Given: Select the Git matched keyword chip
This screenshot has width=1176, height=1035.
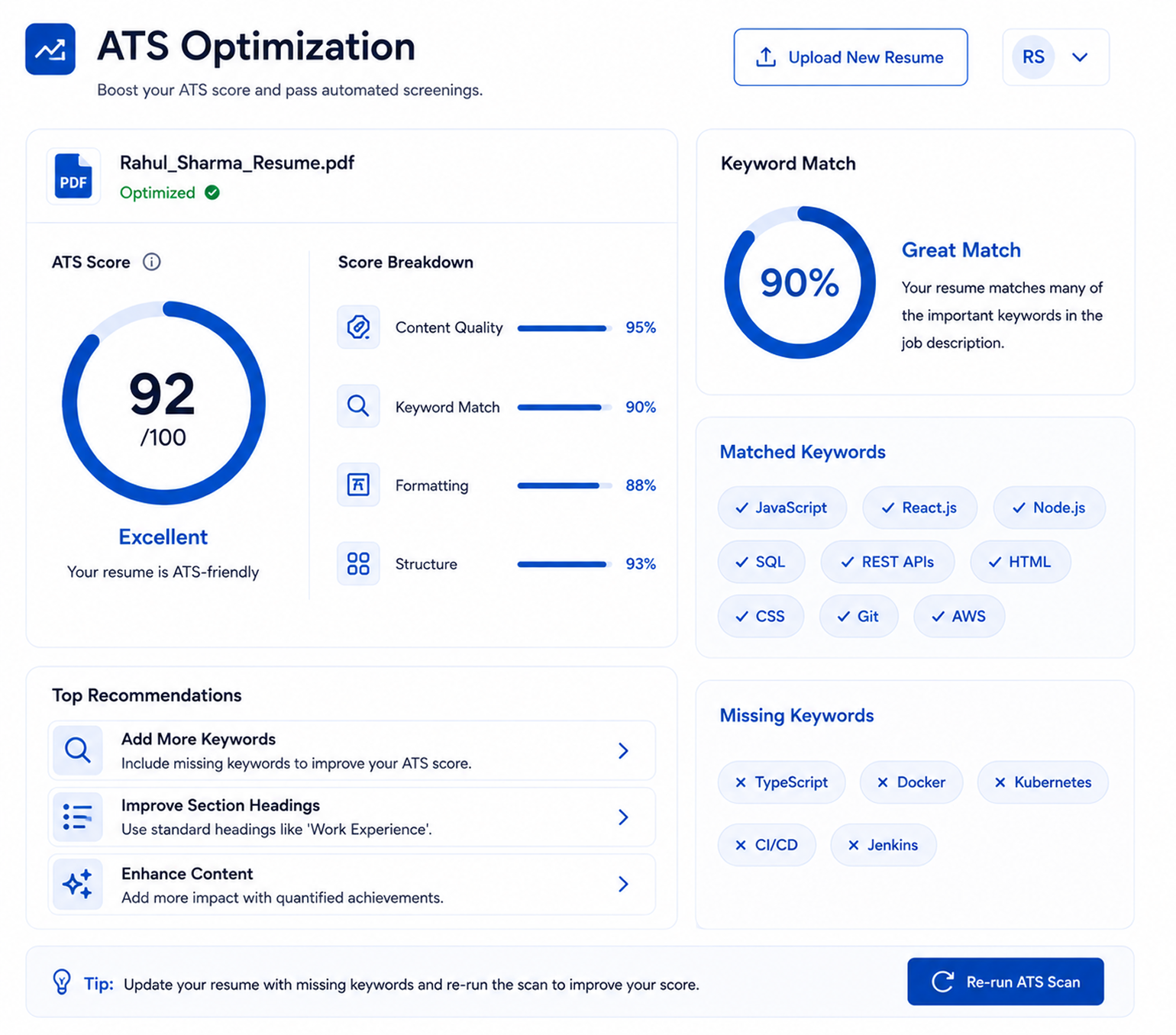Looking at the screenshot, I should click(858, 616).
